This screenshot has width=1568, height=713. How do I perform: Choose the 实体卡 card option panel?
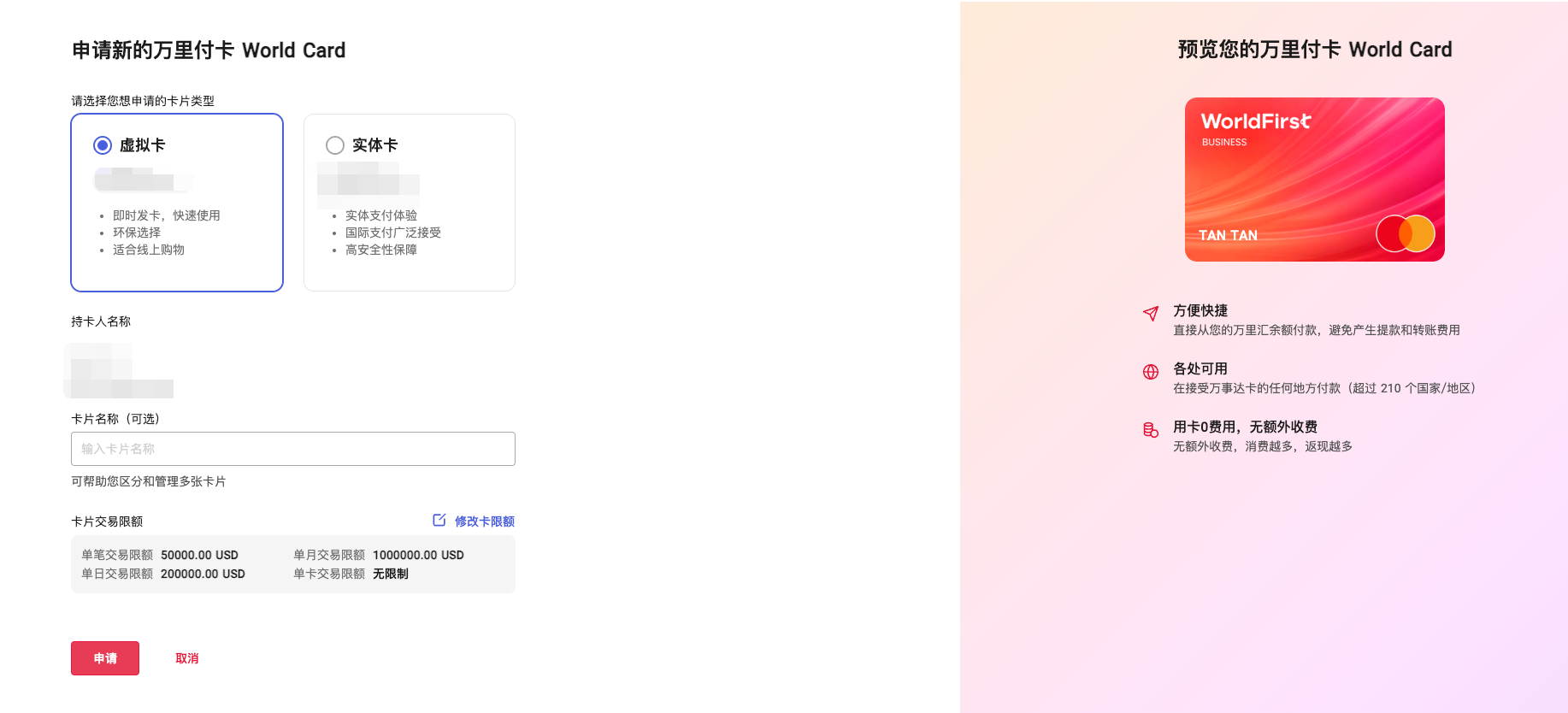(410, 203)
